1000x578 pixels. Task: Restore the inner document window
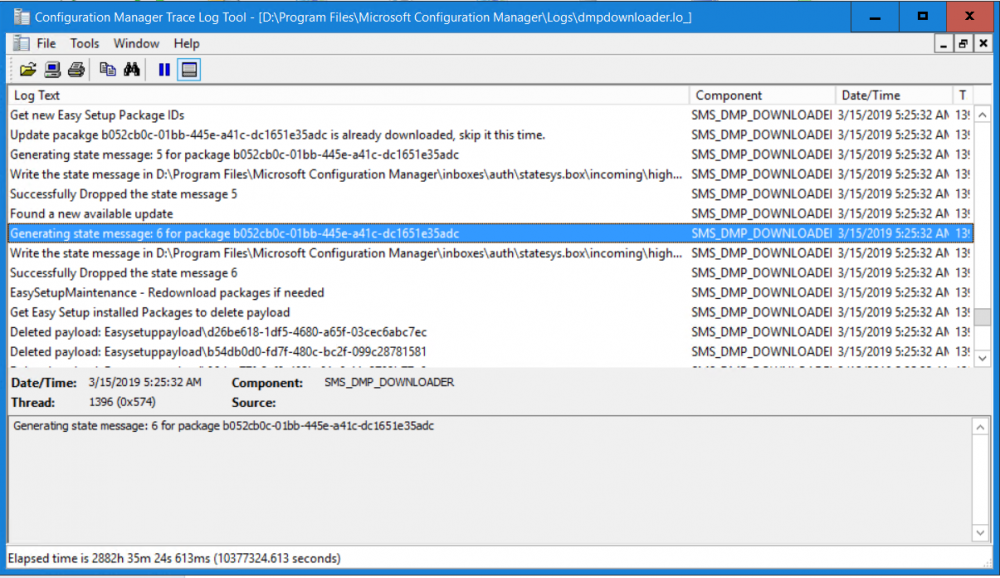click(x=963, y=43)
